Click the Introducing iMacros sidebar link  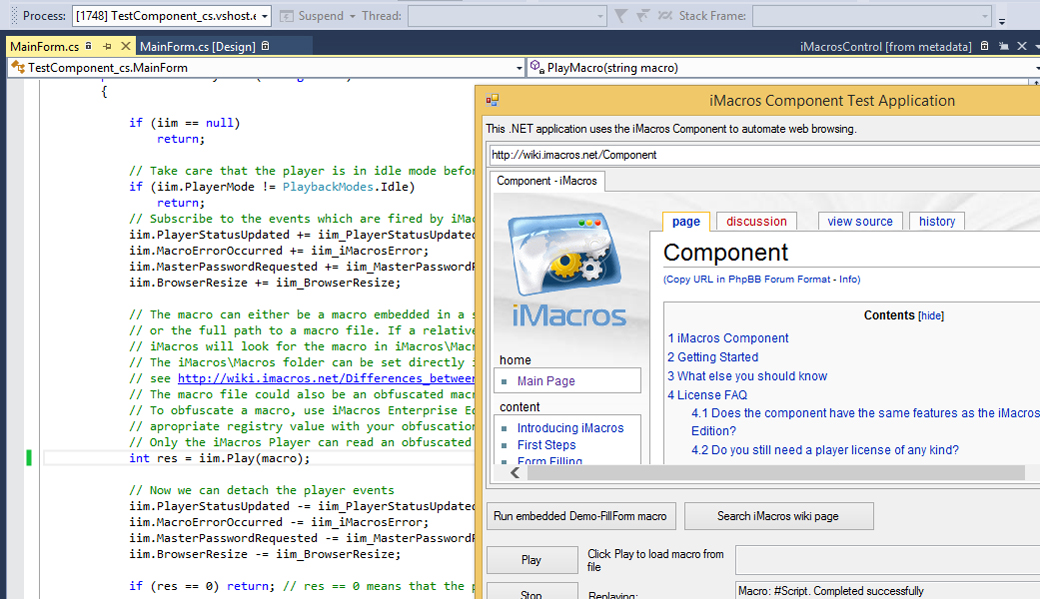coord(570,428)
